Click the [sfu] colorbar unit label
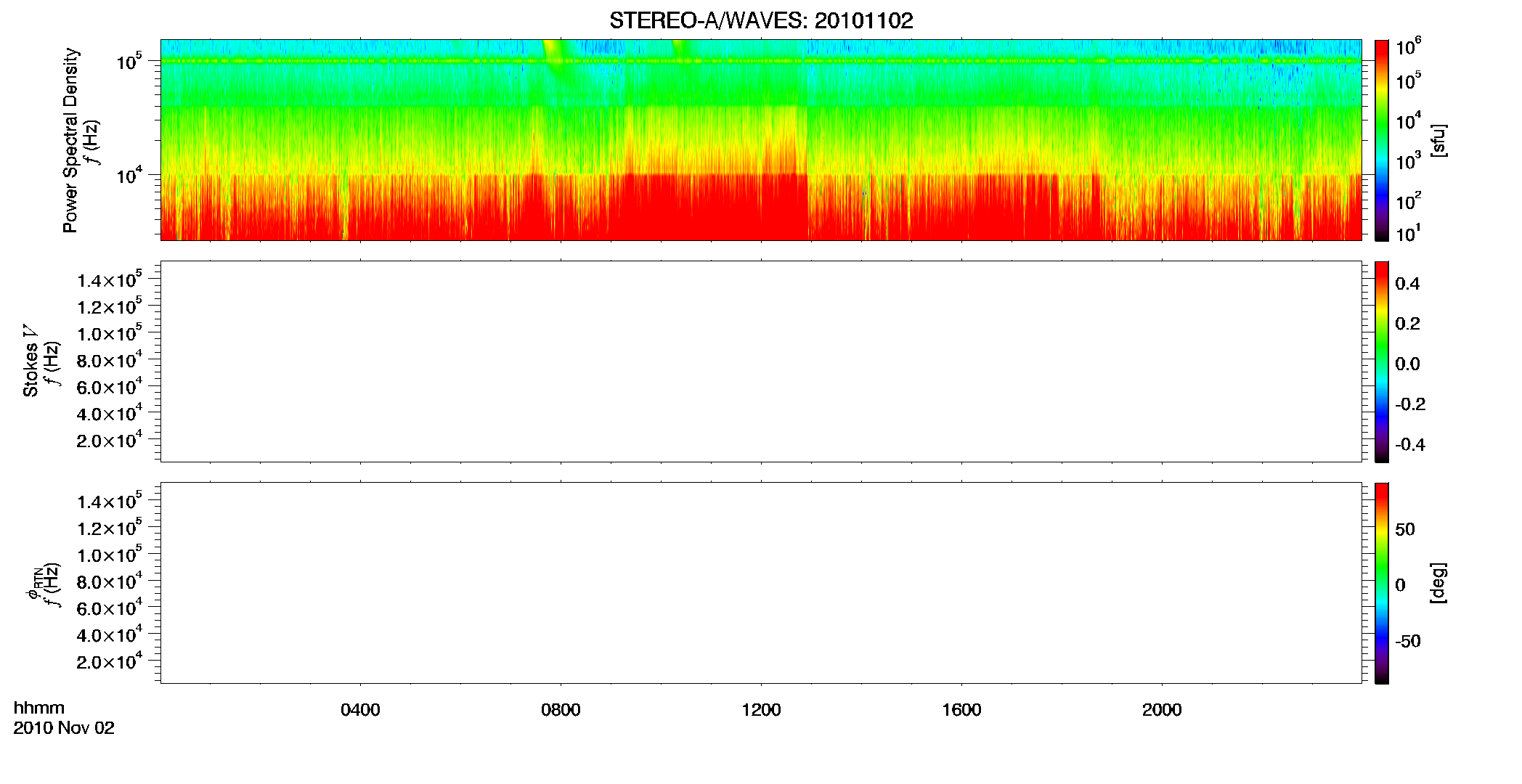 (1438, 141)
